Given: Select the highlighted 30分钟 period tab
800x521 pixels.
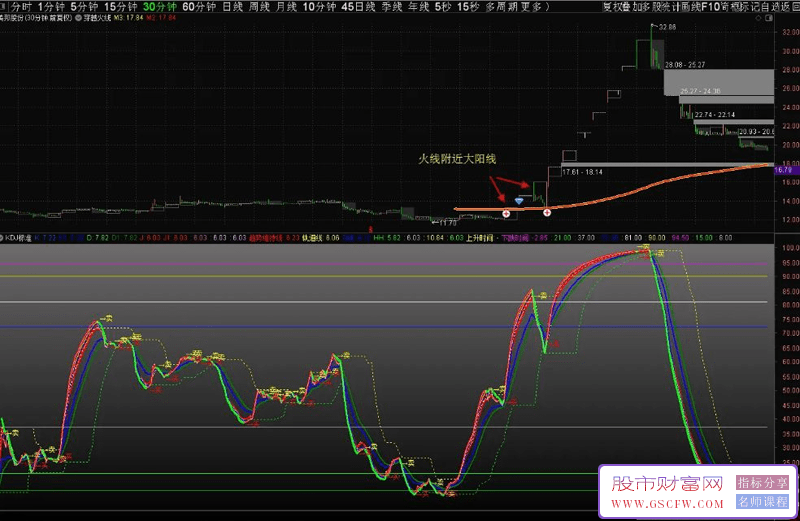Looking at the screenshot, I should 160,7.
